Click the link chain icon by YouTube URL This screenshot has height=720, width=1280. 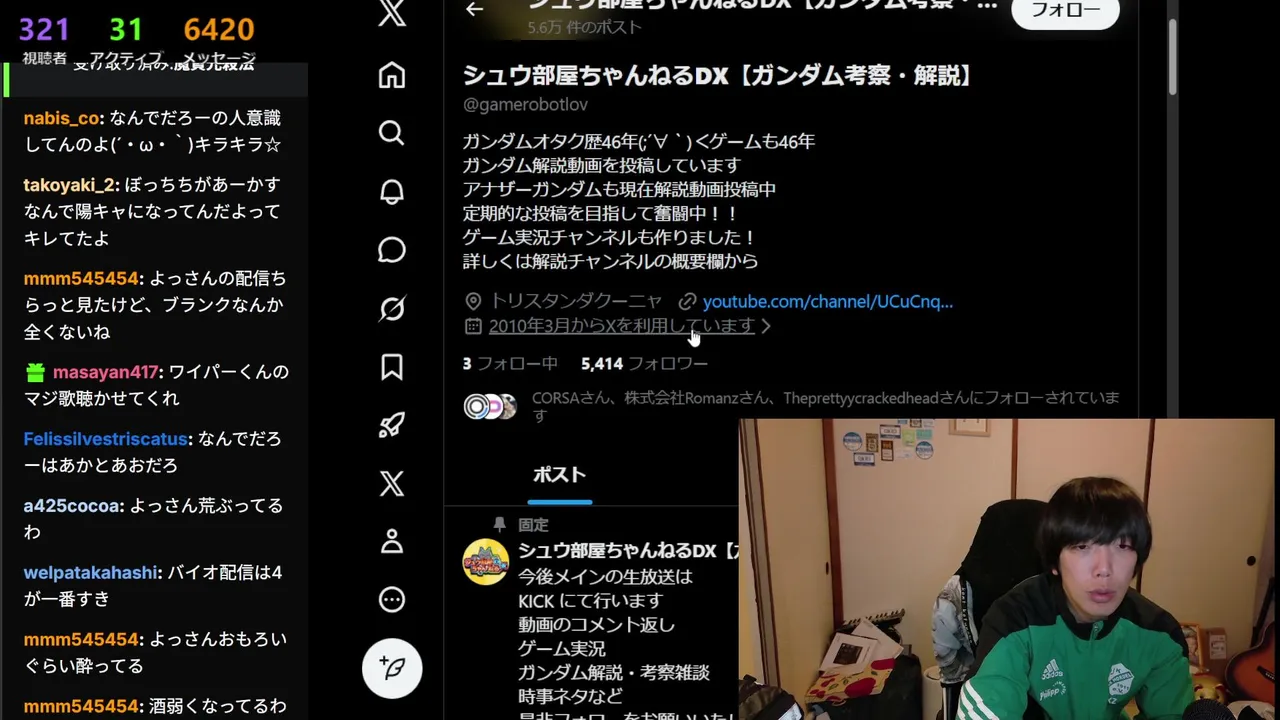[x=687, y=301]
